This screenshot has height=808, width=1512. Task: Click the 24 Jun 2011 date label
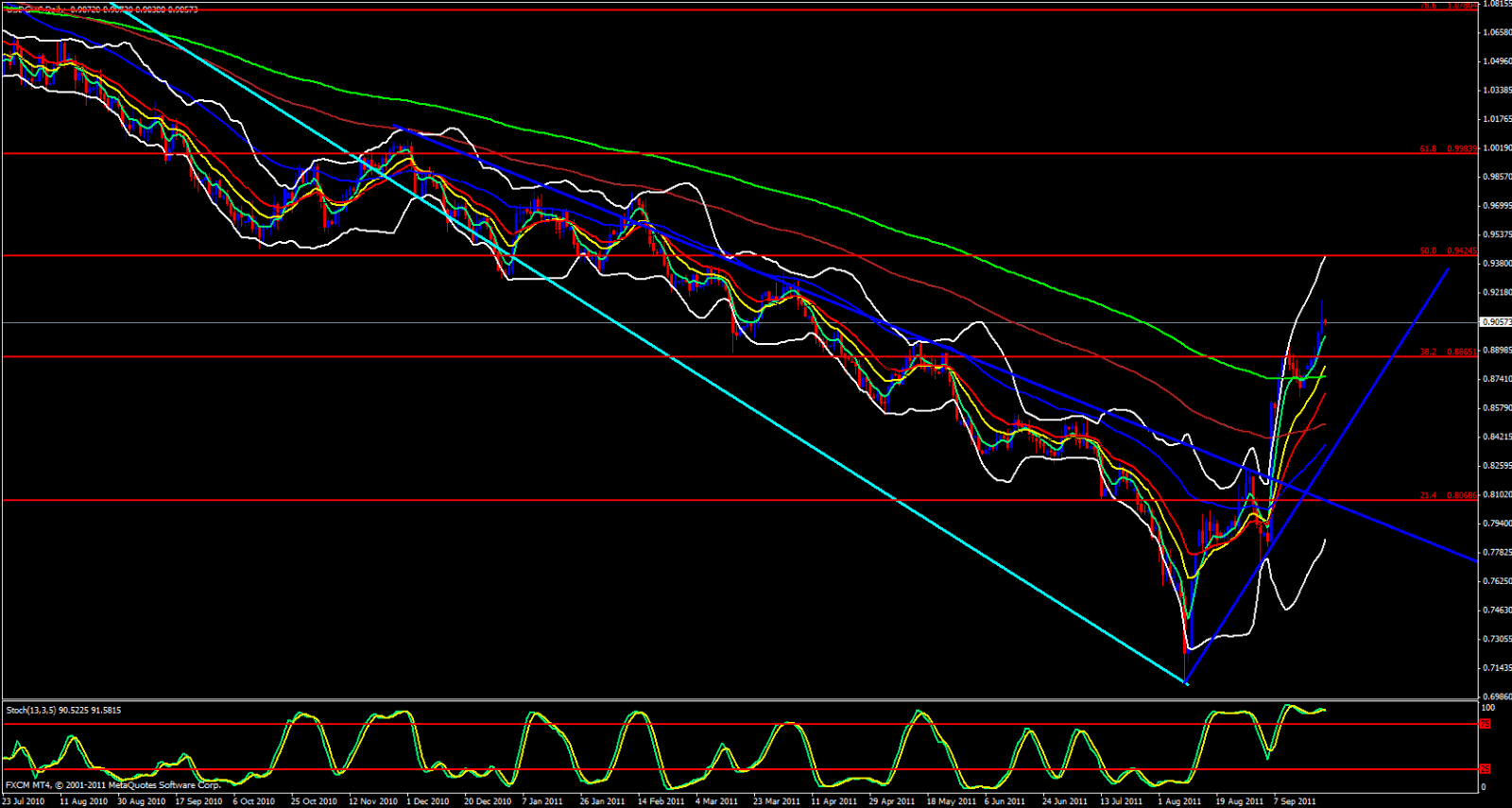(1065, 801)
